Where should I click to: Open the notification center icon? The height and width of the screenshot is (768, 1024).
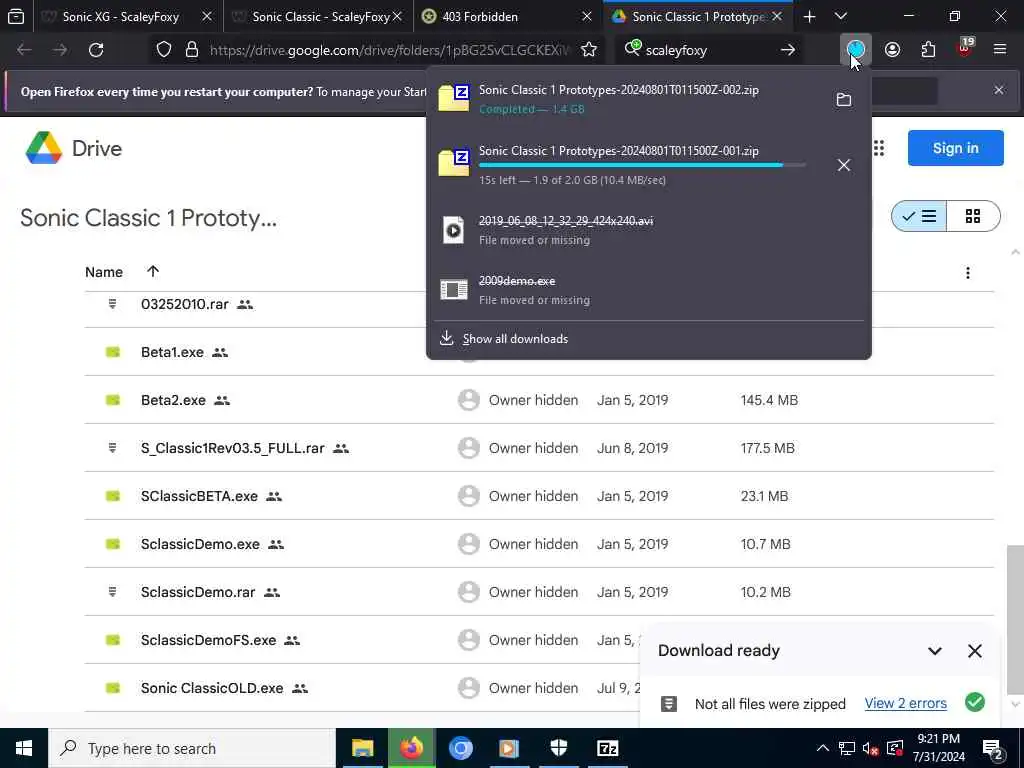(x=992, y=748)
